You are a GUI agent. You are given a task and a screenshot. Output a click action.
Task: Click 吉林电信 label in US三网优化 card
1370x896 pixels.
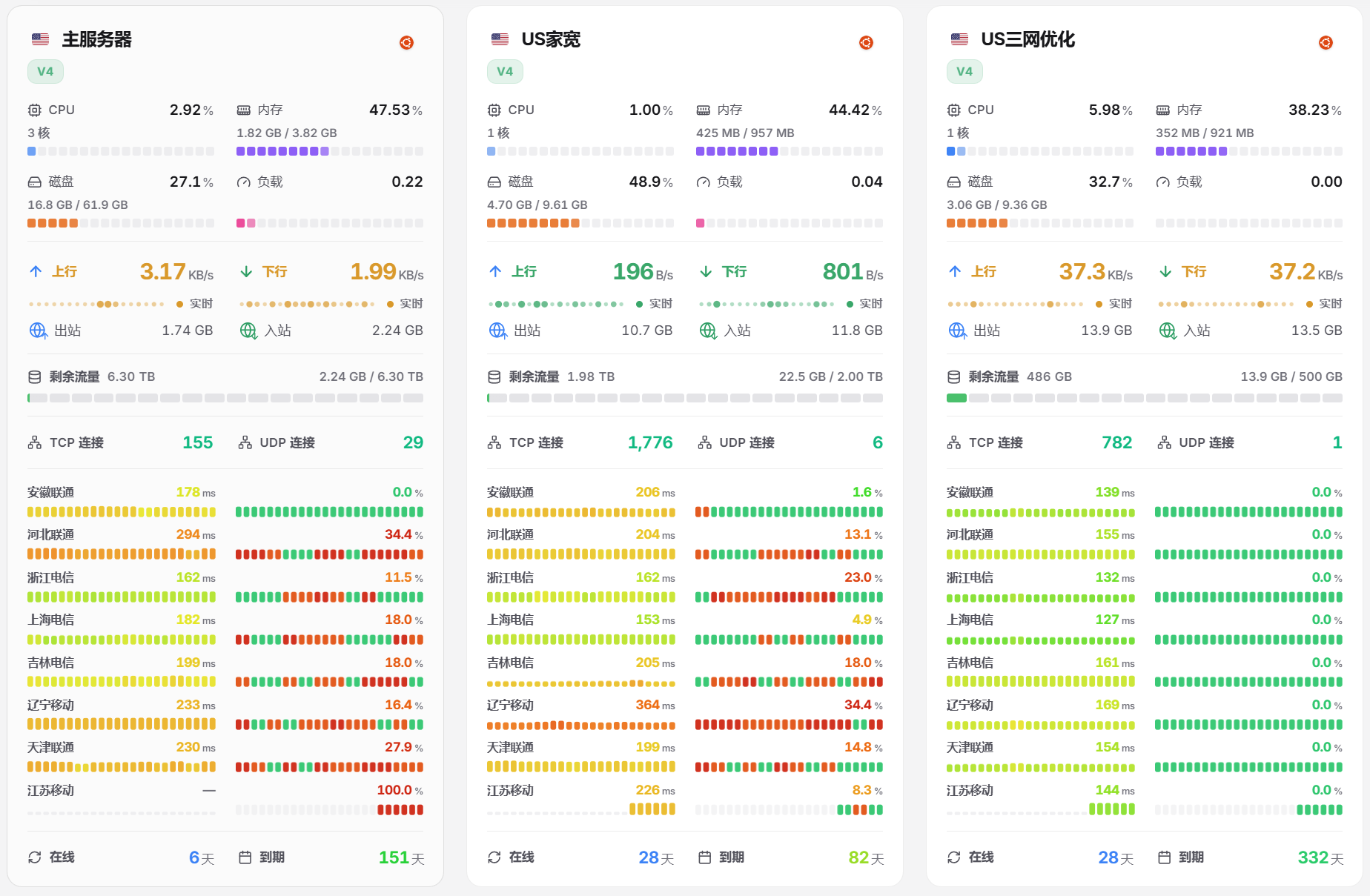970,663
